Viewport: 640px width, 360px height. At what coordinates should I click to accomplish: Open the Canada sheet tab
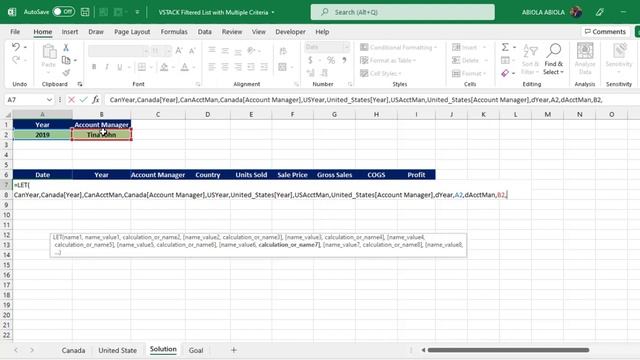[73, 350]
